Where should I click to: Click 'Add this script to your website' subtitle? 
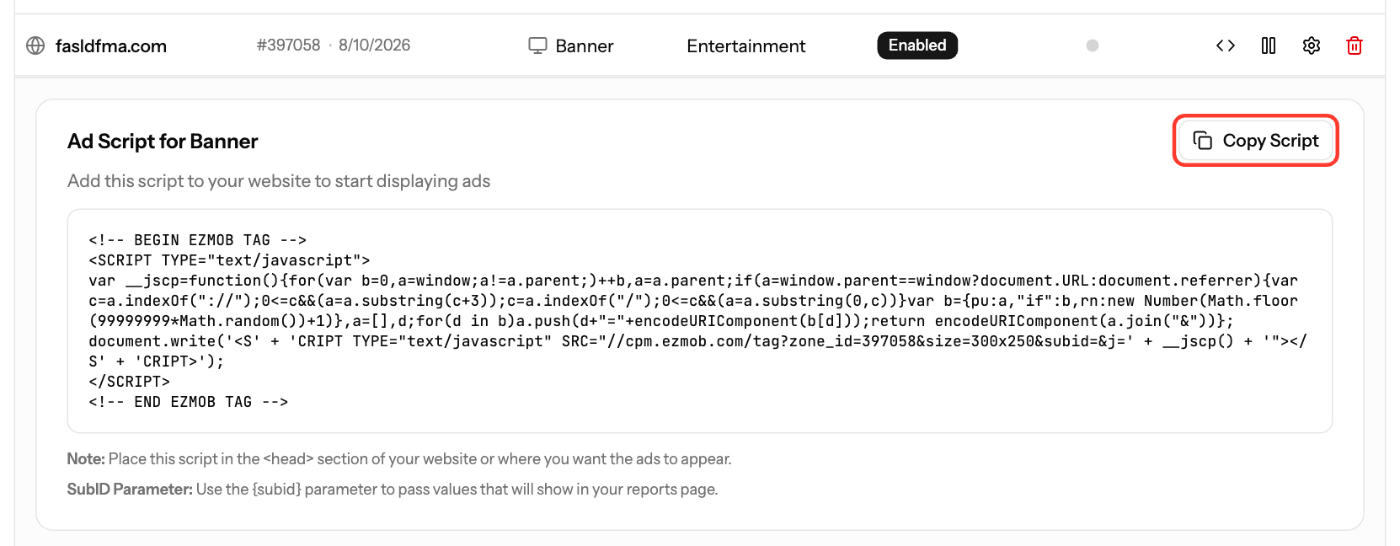coord(279,182)
